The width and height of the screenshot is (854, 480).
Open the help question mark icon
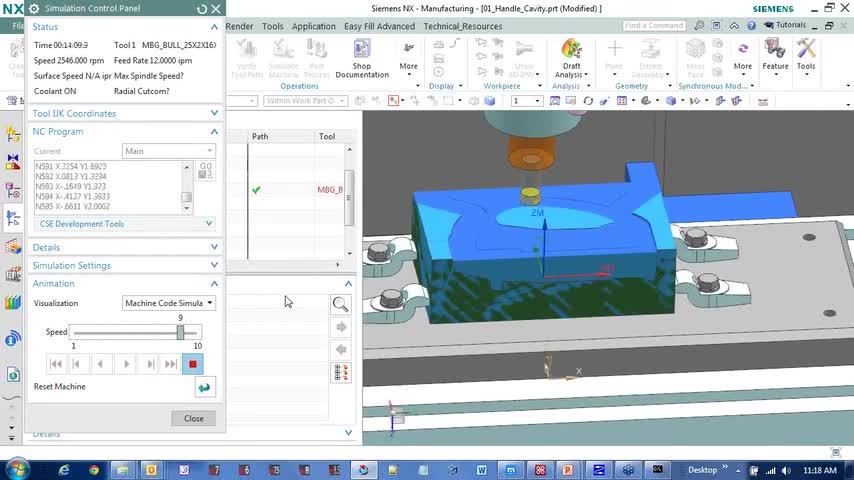click(x=752, y=26)
